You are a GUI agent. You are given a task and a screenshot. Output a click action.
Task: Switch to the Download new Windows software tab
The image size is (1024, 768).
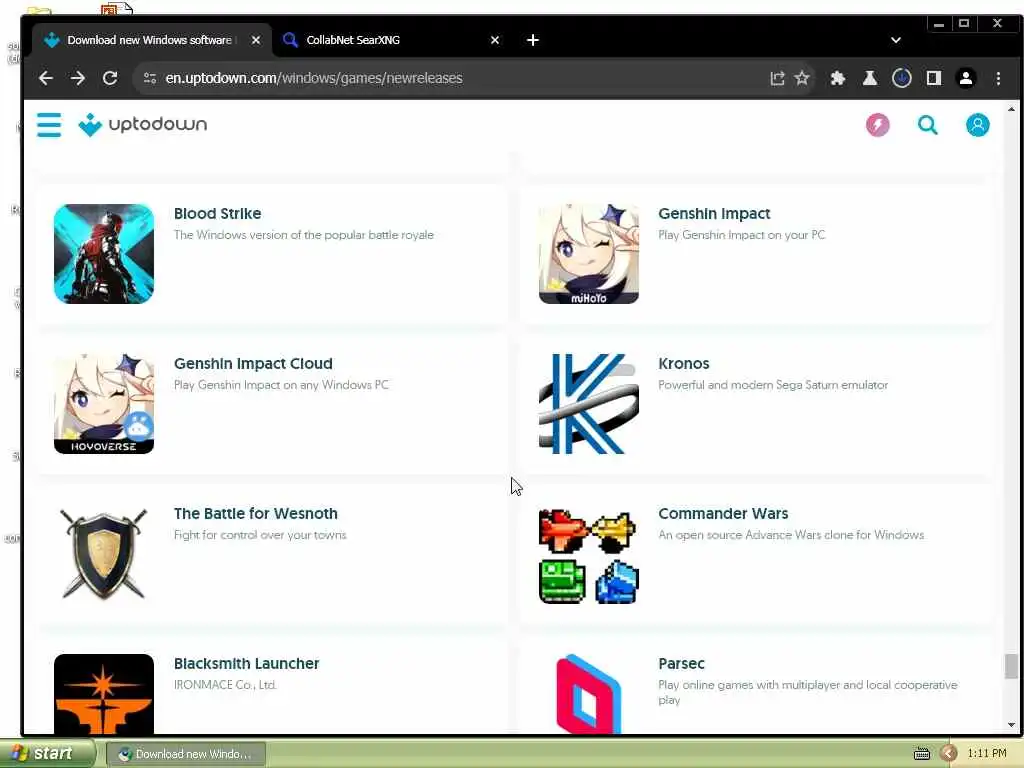point(152,40)
